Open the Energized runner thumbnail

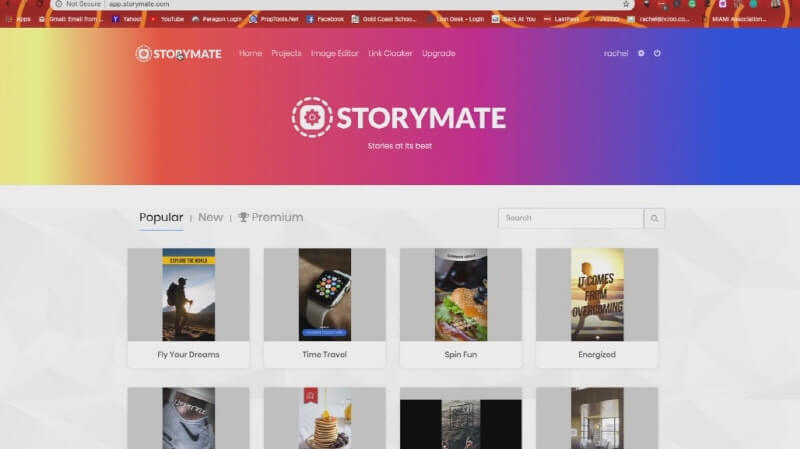(x=597, y=294)
